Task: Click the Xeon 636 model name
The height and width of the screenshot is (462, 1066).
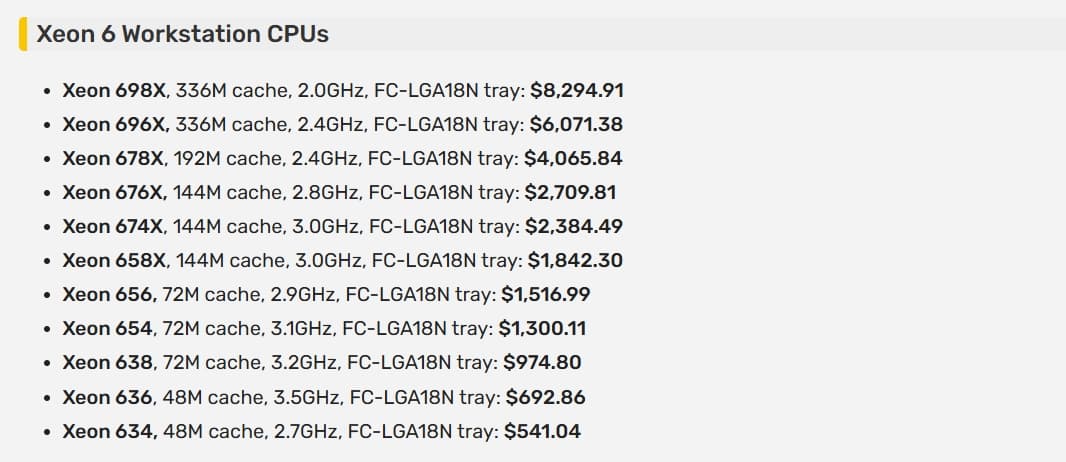Action: pos(107,397)
